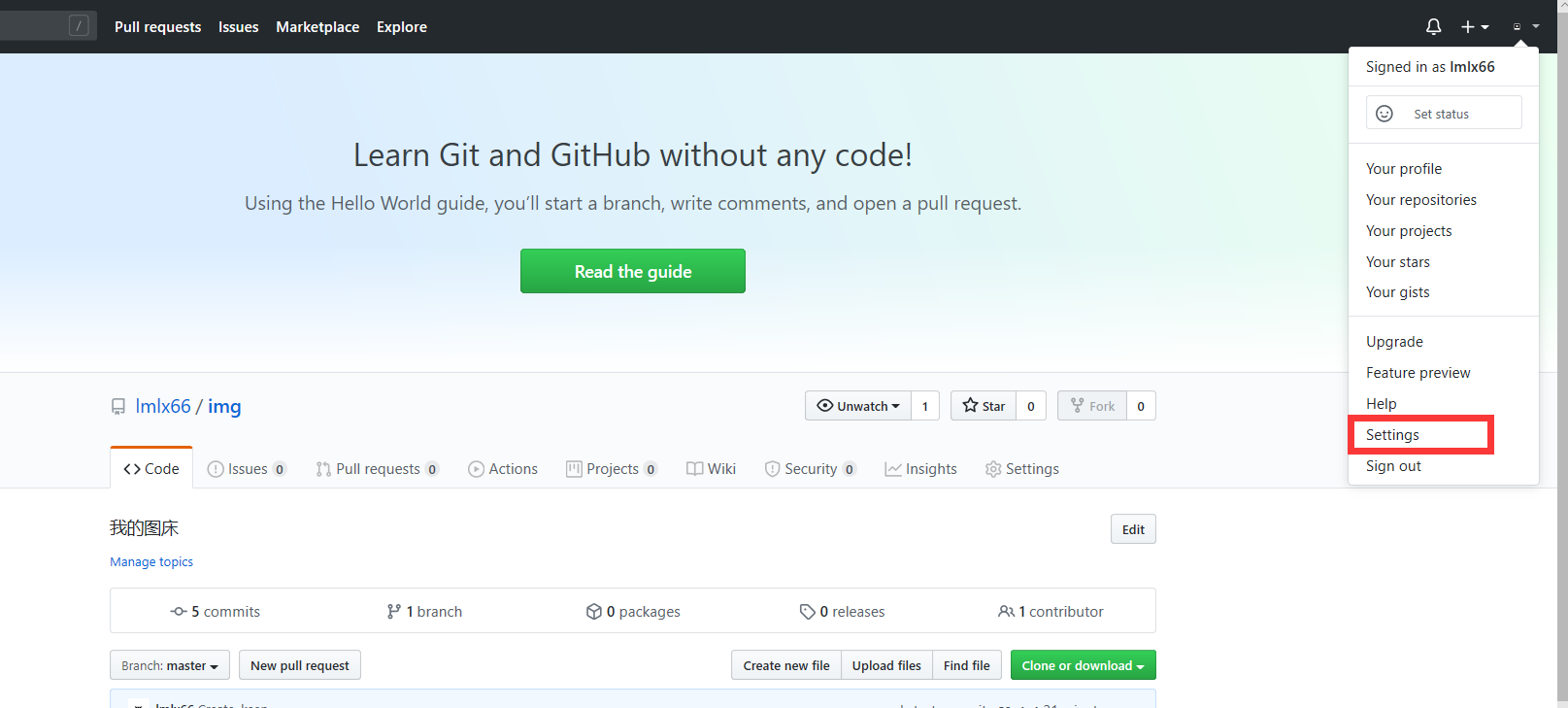
Task: Switch to the Actions tab
Action: pos(503,469)
